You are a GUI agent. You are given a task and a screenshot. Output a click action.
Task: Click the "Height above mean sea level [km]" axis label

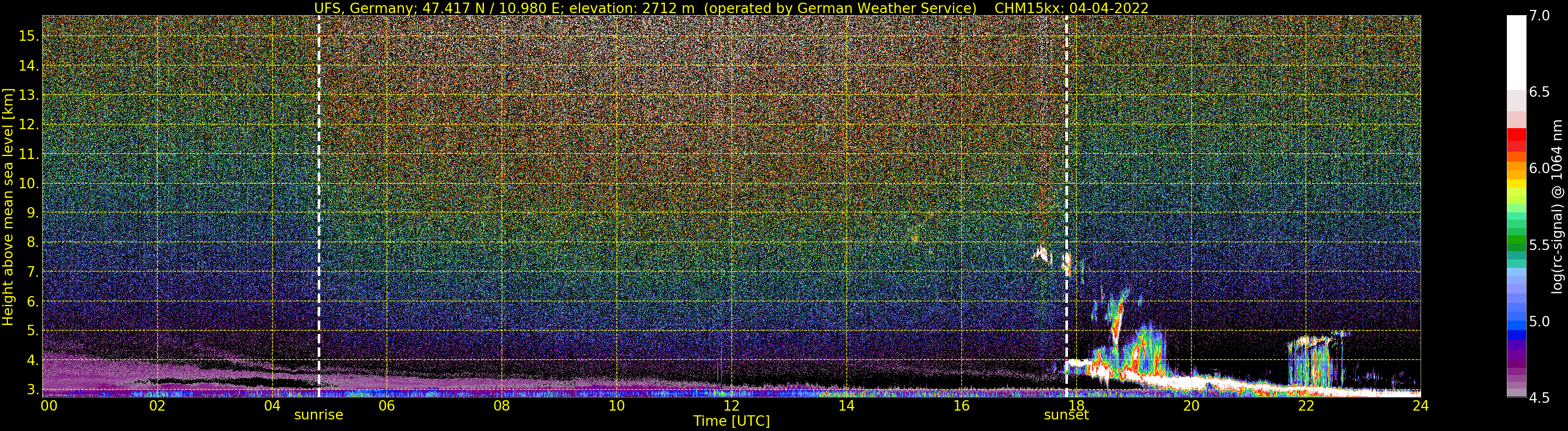tap(8, 207)
